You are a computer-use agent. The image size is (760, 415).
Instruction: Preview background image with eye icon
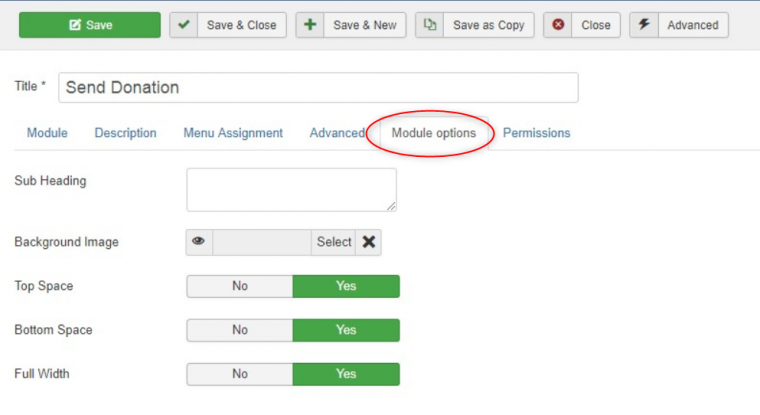pos(199,242)
